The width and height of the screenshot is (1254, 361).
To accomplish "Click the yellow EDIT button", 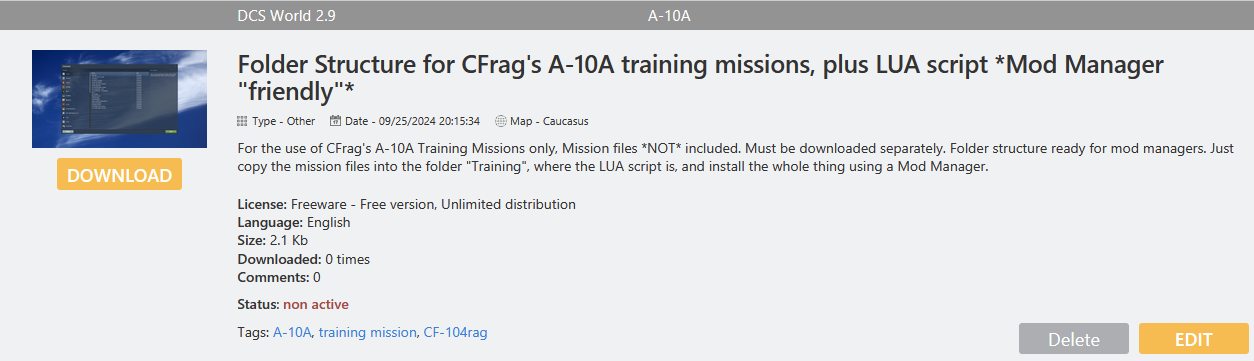I will click(x=1193, y=339).
